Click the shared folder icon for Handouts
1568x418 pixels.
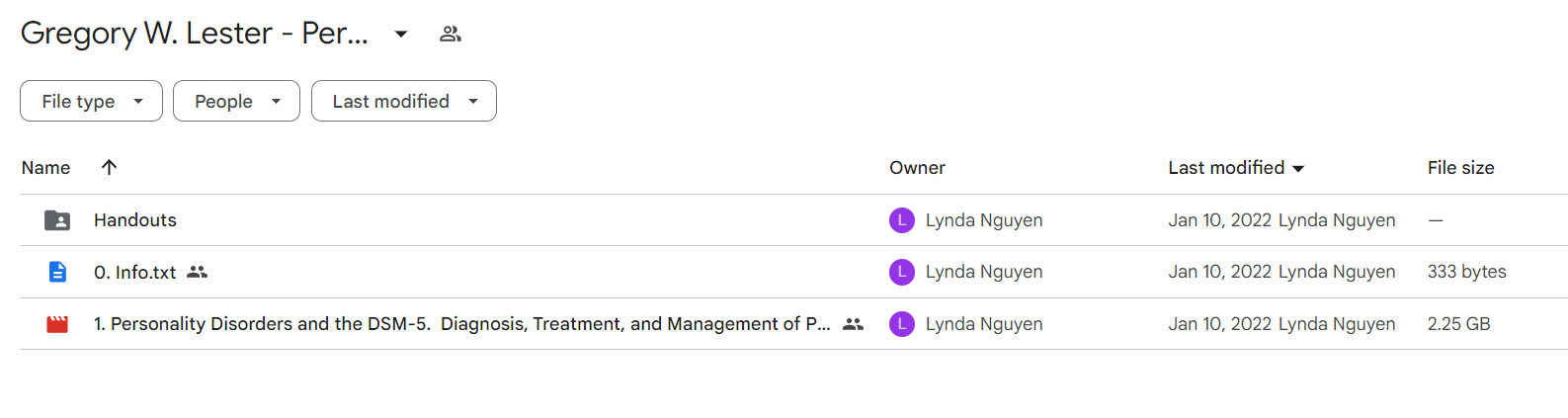(57, 220)
